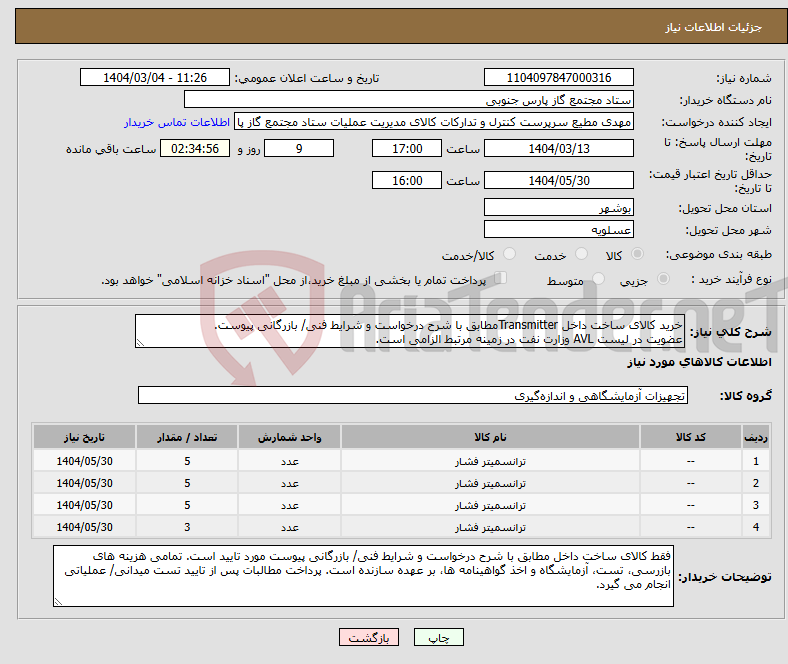Click the بازگشت (back) button
This screenshot has height=664, width=788.
369,637
